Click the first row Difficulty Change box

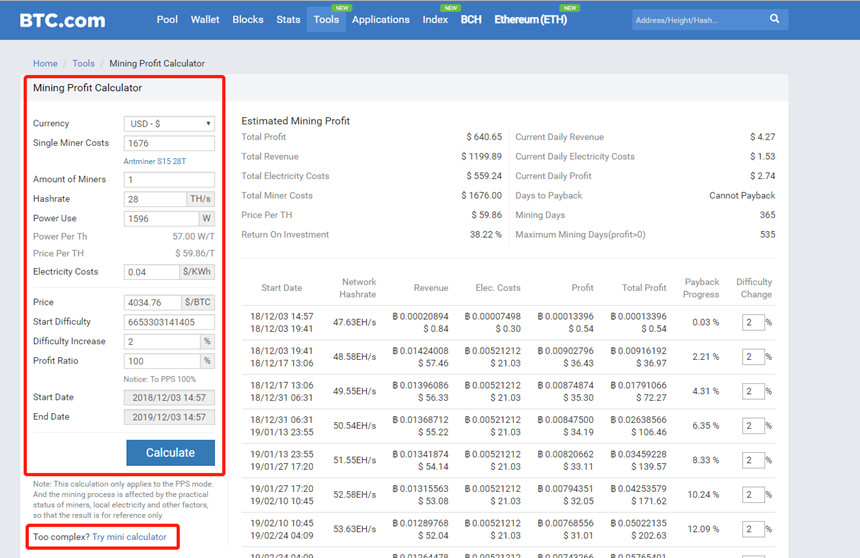click(x=752, y=322)
